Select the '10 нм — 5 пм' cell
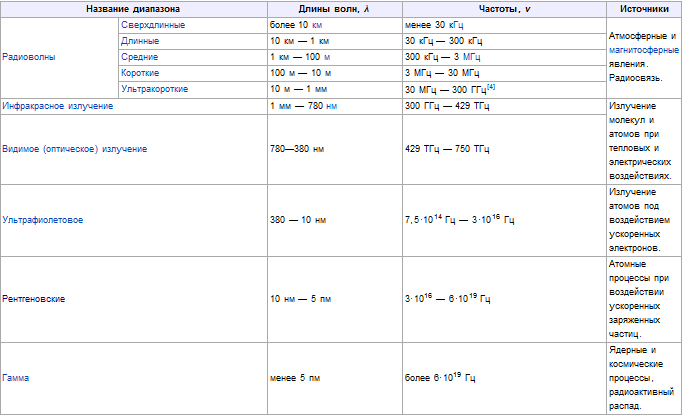 334,299
